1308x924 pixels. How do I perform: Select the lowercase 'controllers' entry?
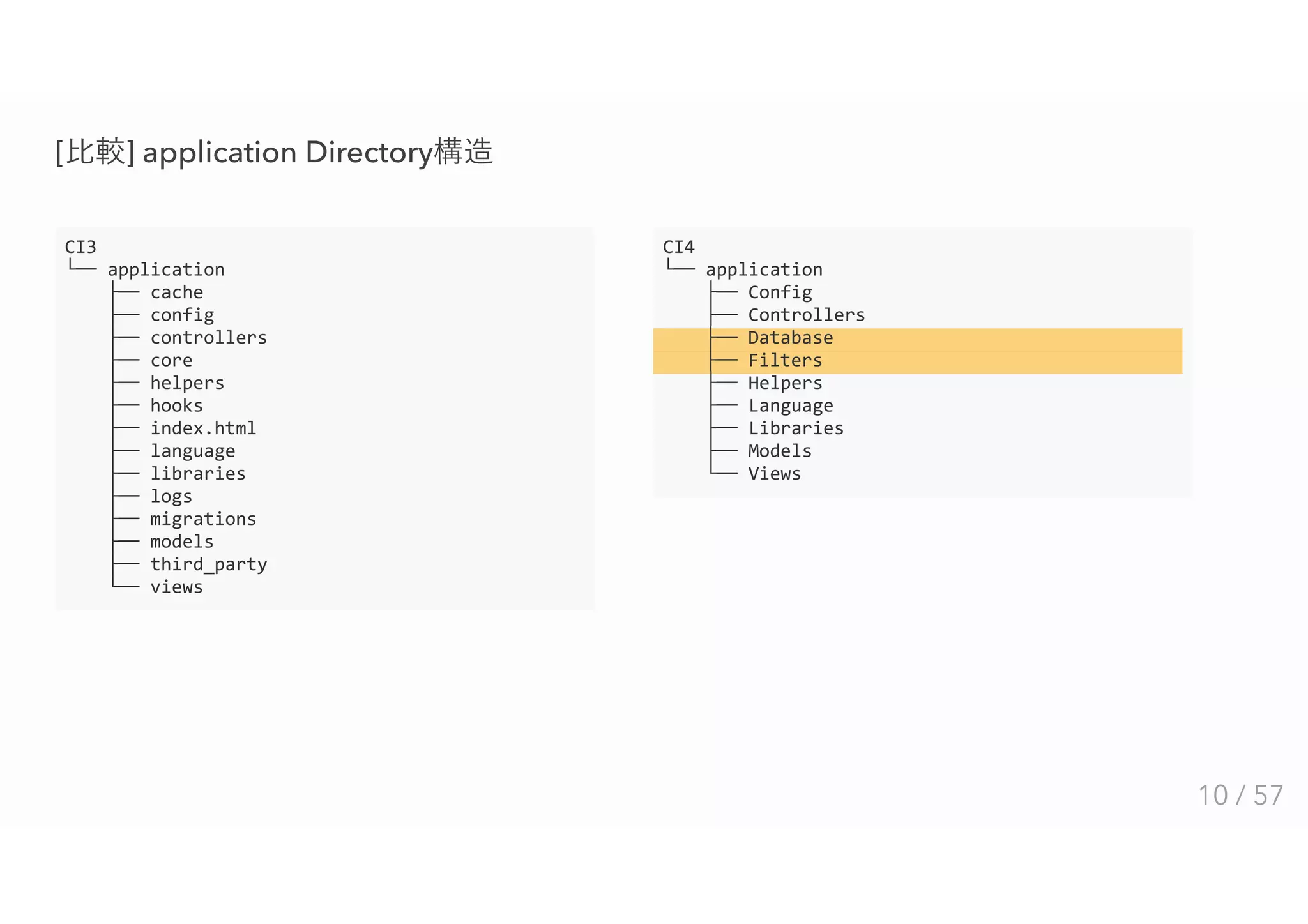click(209, 337)
